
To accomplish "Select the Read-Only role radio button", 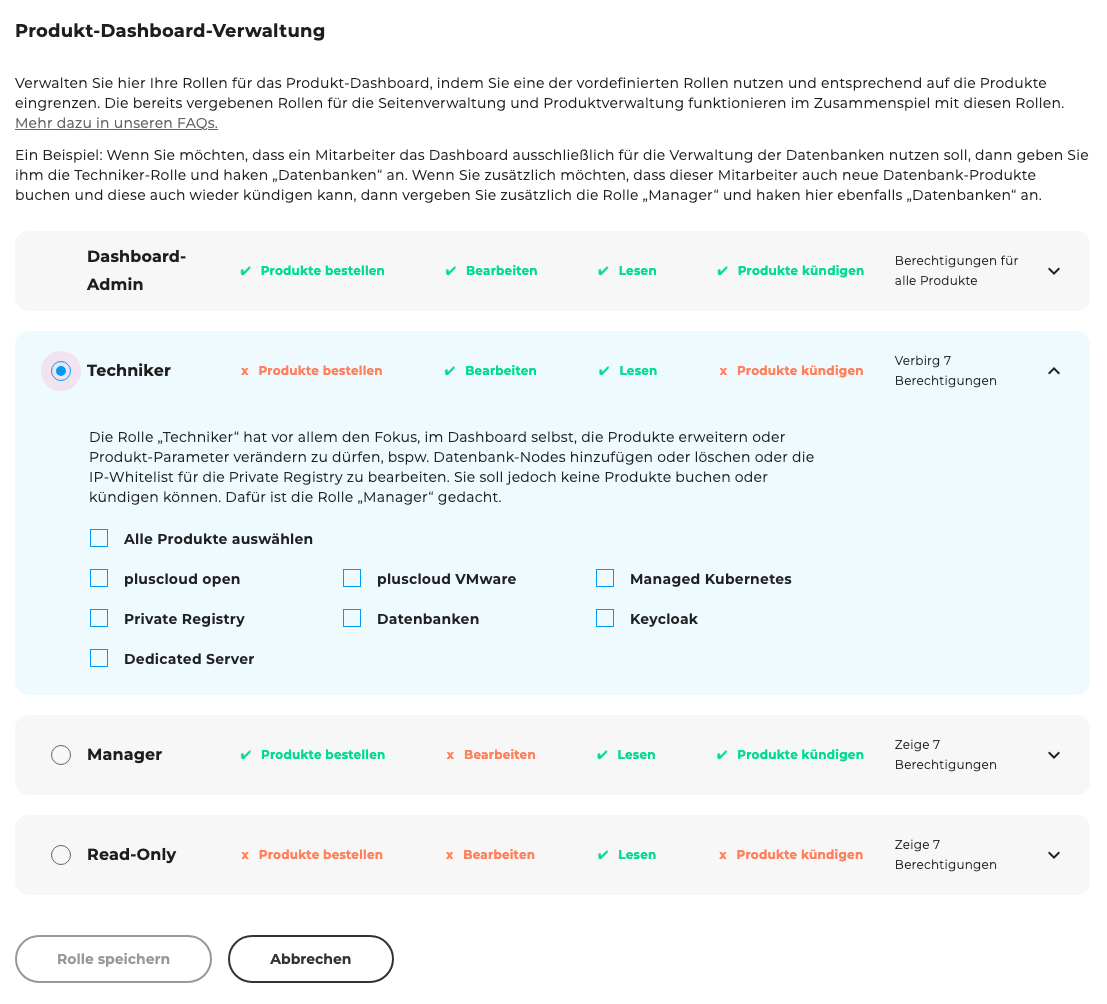I will pos(60,854).
